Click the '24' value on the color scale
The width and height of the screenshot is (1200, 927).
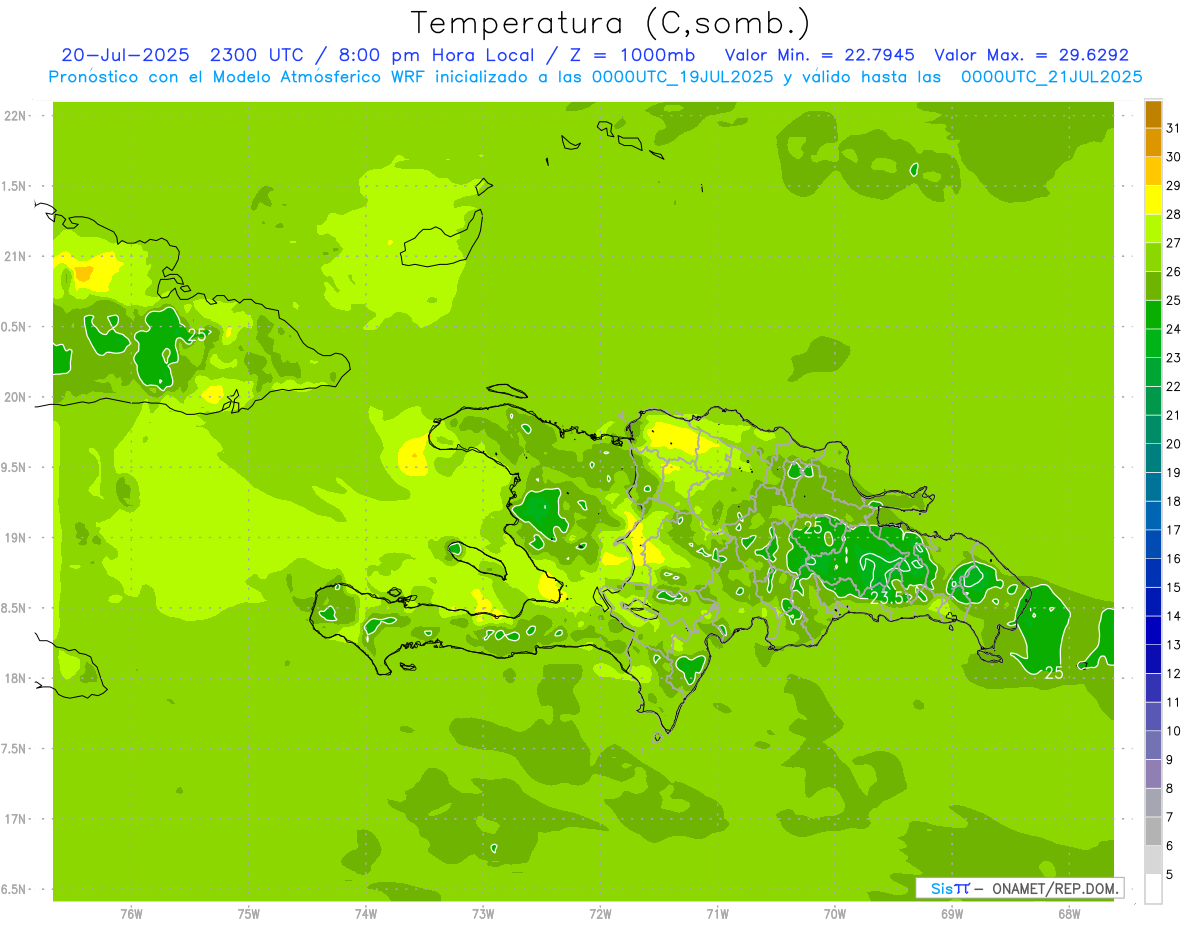(x=1174, y=329)
